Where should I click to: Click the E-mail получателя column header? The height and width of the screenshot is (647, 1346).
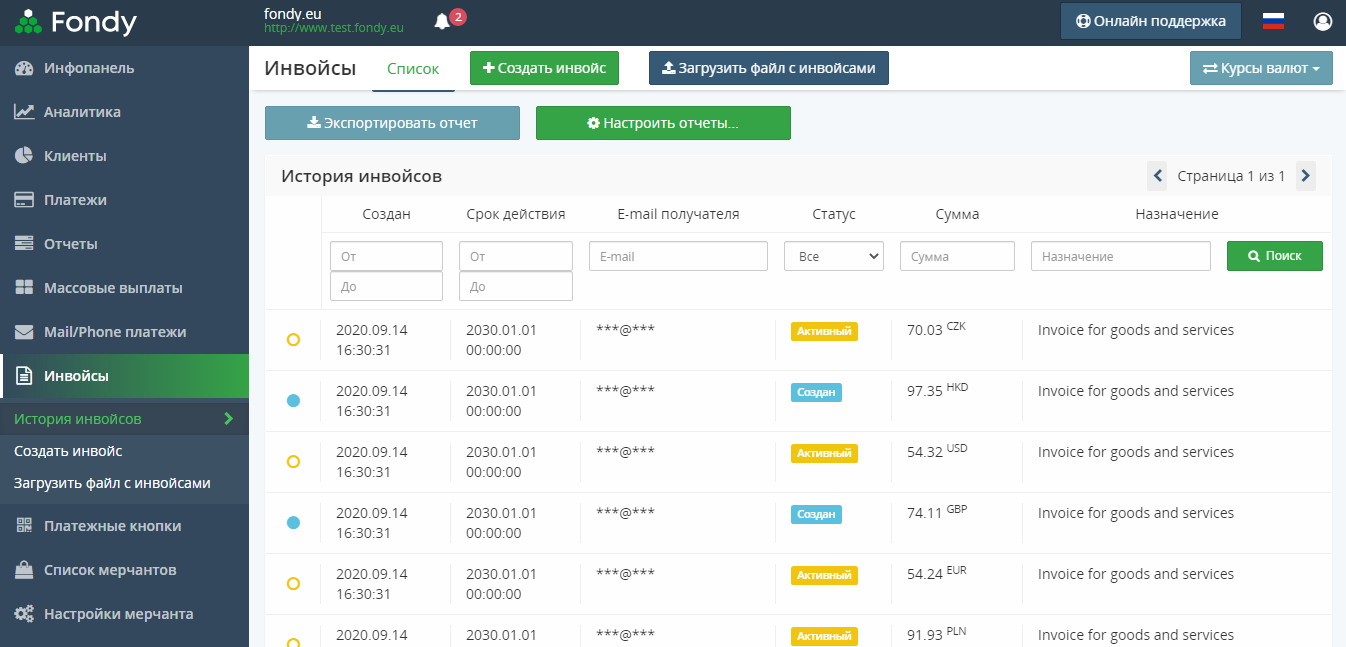click(x=678, y=214)
